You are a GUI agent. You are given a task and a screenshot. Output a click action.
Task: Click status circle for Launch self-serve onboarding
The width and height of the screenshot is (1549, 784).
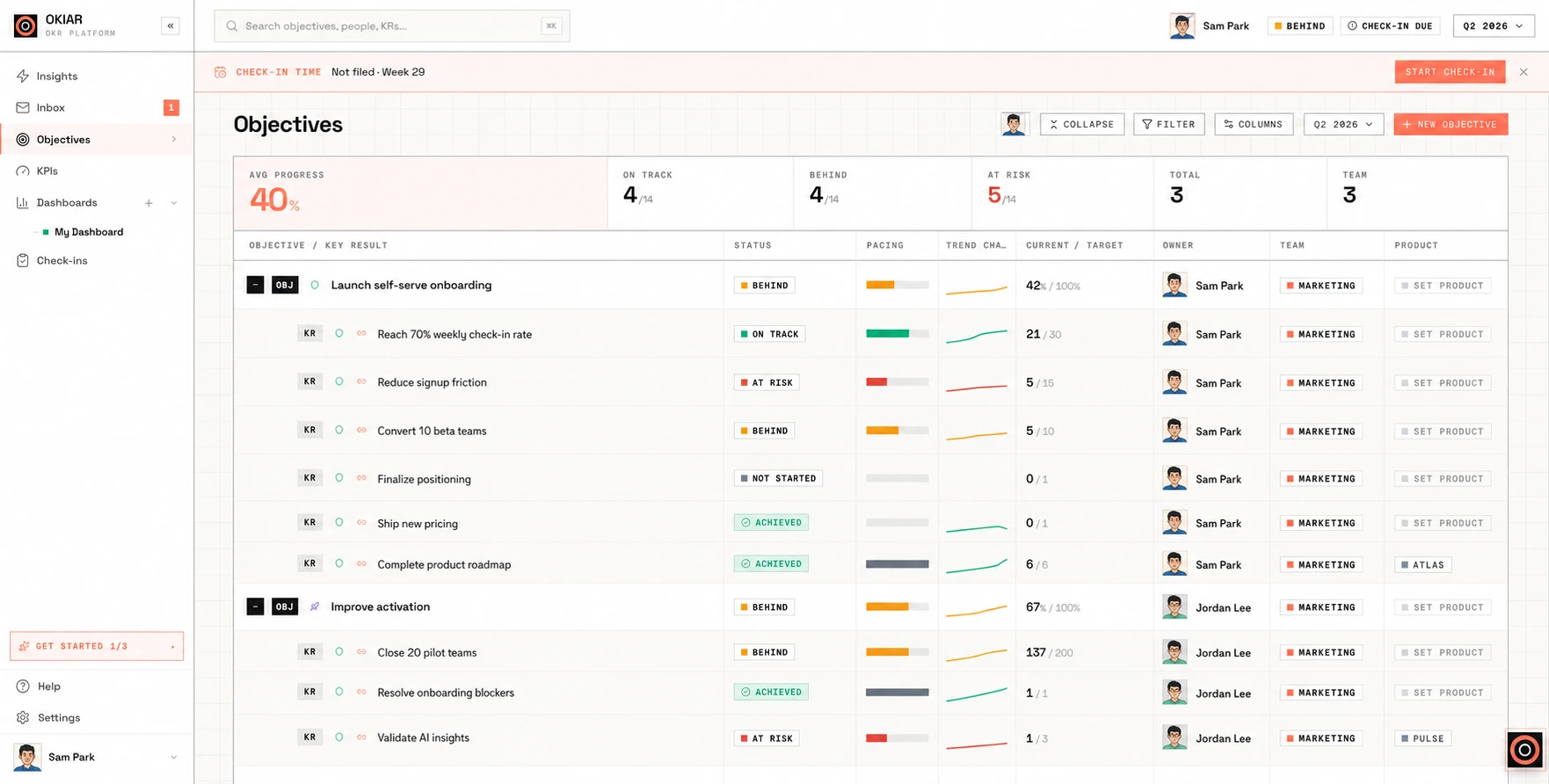point(315,285)
